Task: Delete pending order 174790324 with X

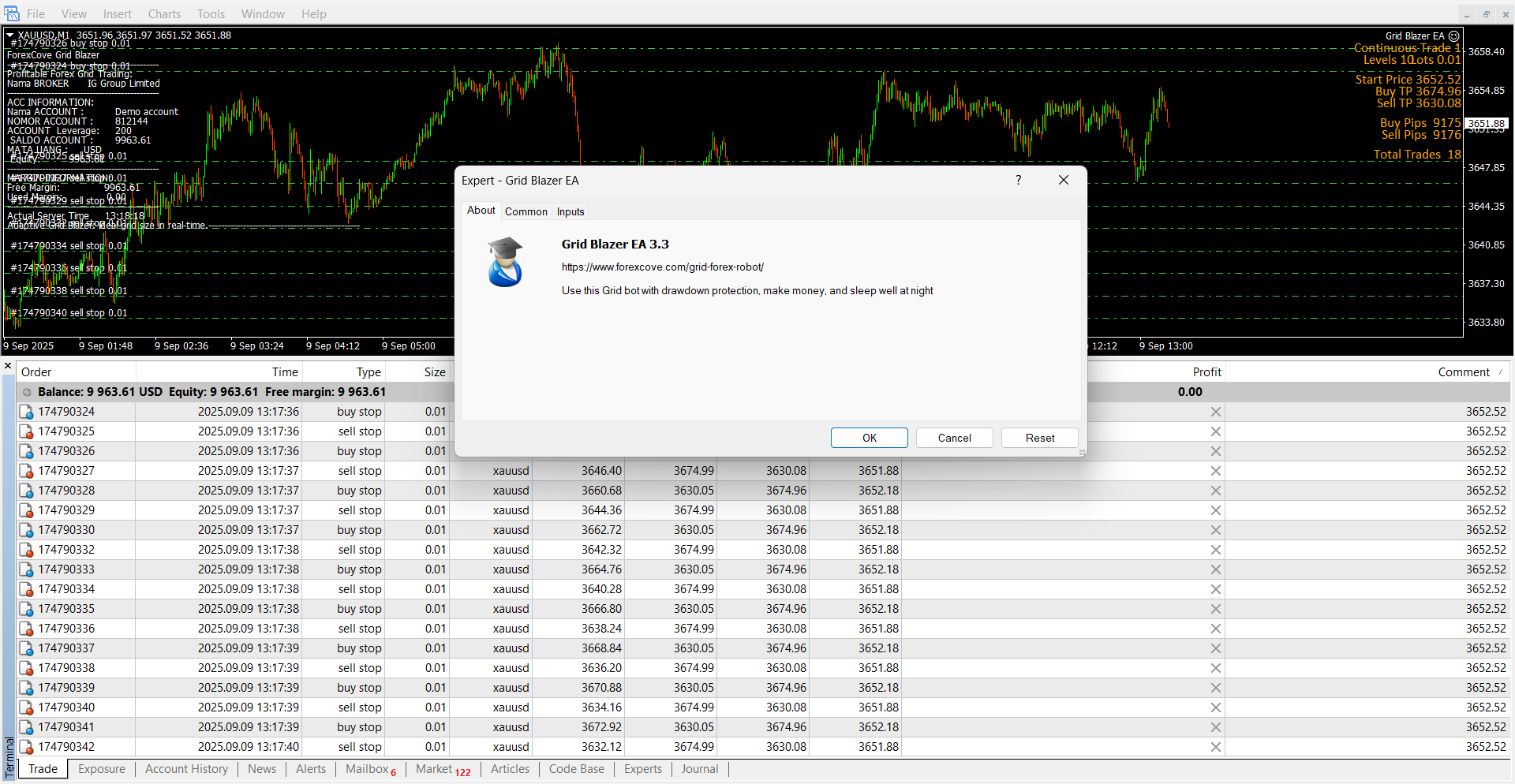Action: click(x=1216, y=412)
